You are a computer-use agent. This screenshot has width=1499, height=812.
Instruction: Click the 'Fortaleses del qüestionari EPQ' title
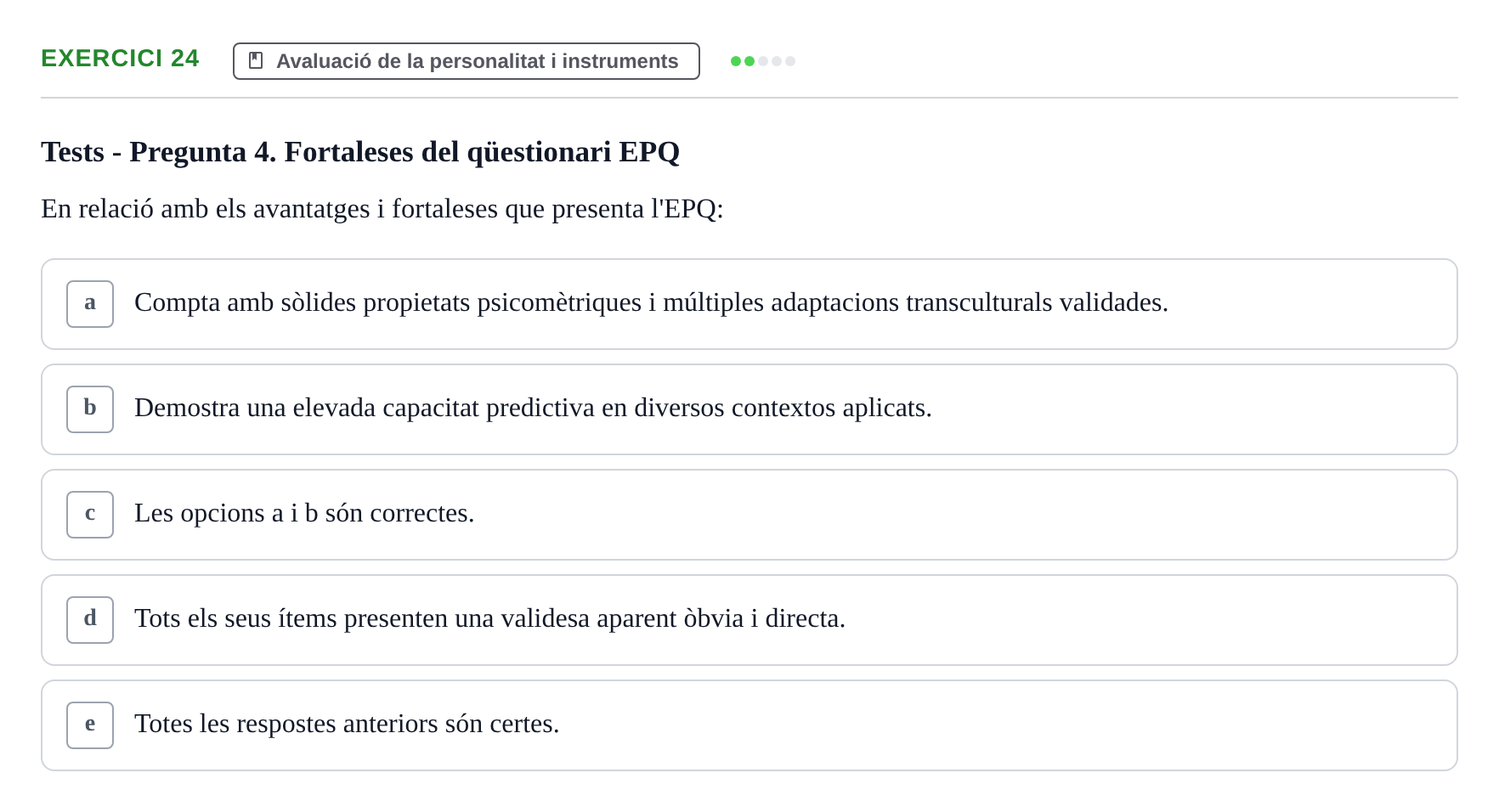[360, 152]
